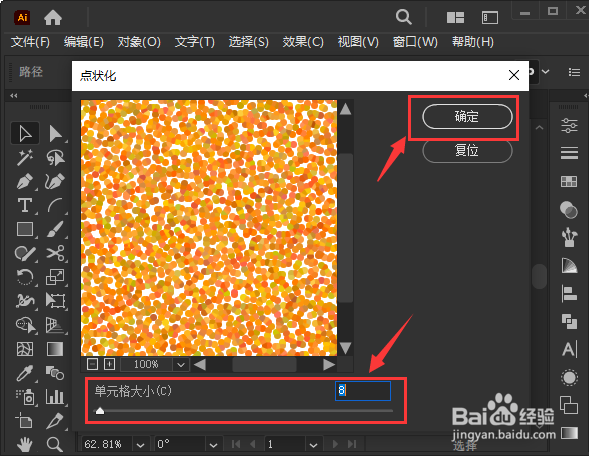Open the 帮助(H) menu
589x456 pixels.
click(473, 42)
